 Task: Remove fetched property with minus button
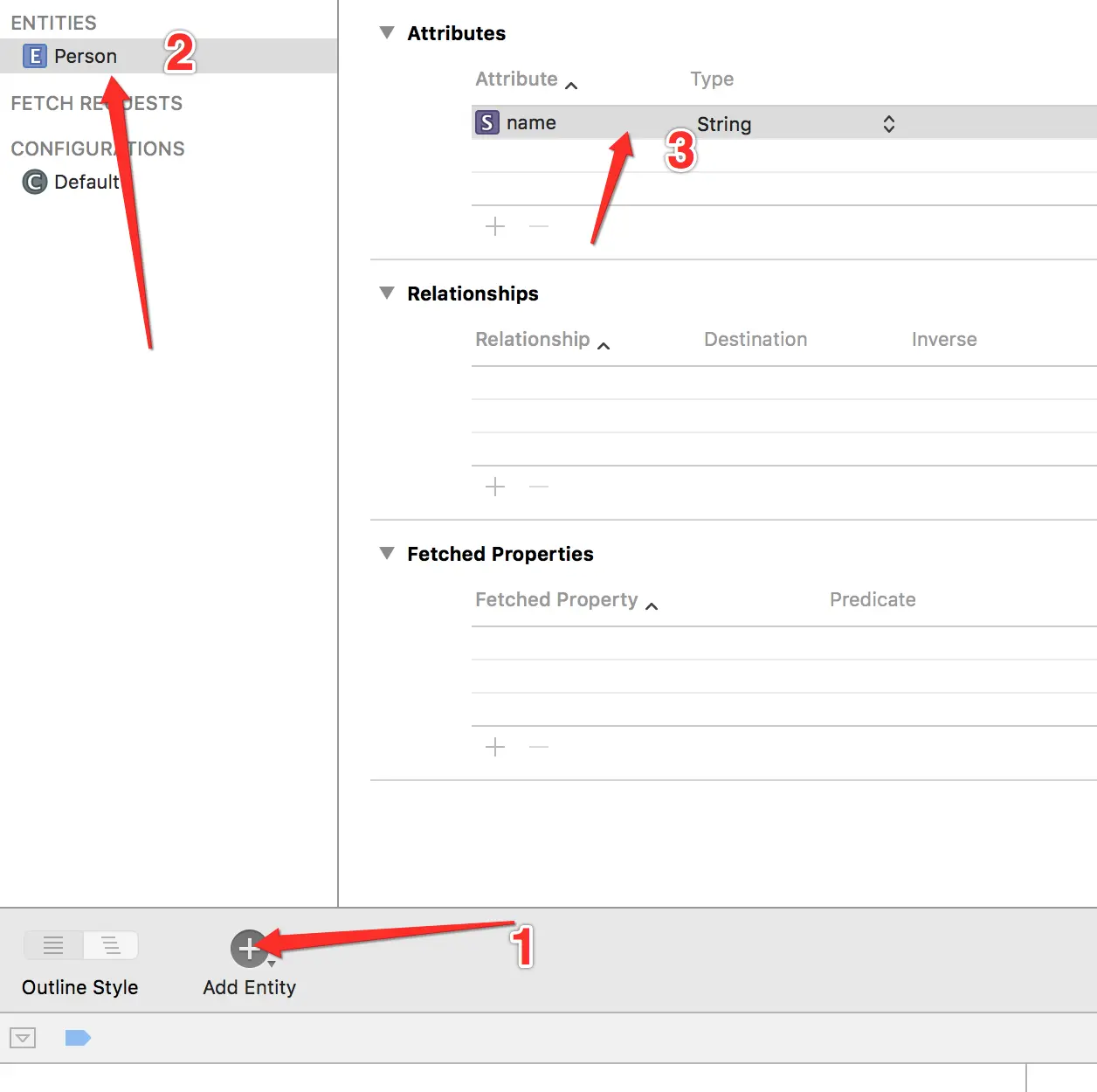click(539, 747)
